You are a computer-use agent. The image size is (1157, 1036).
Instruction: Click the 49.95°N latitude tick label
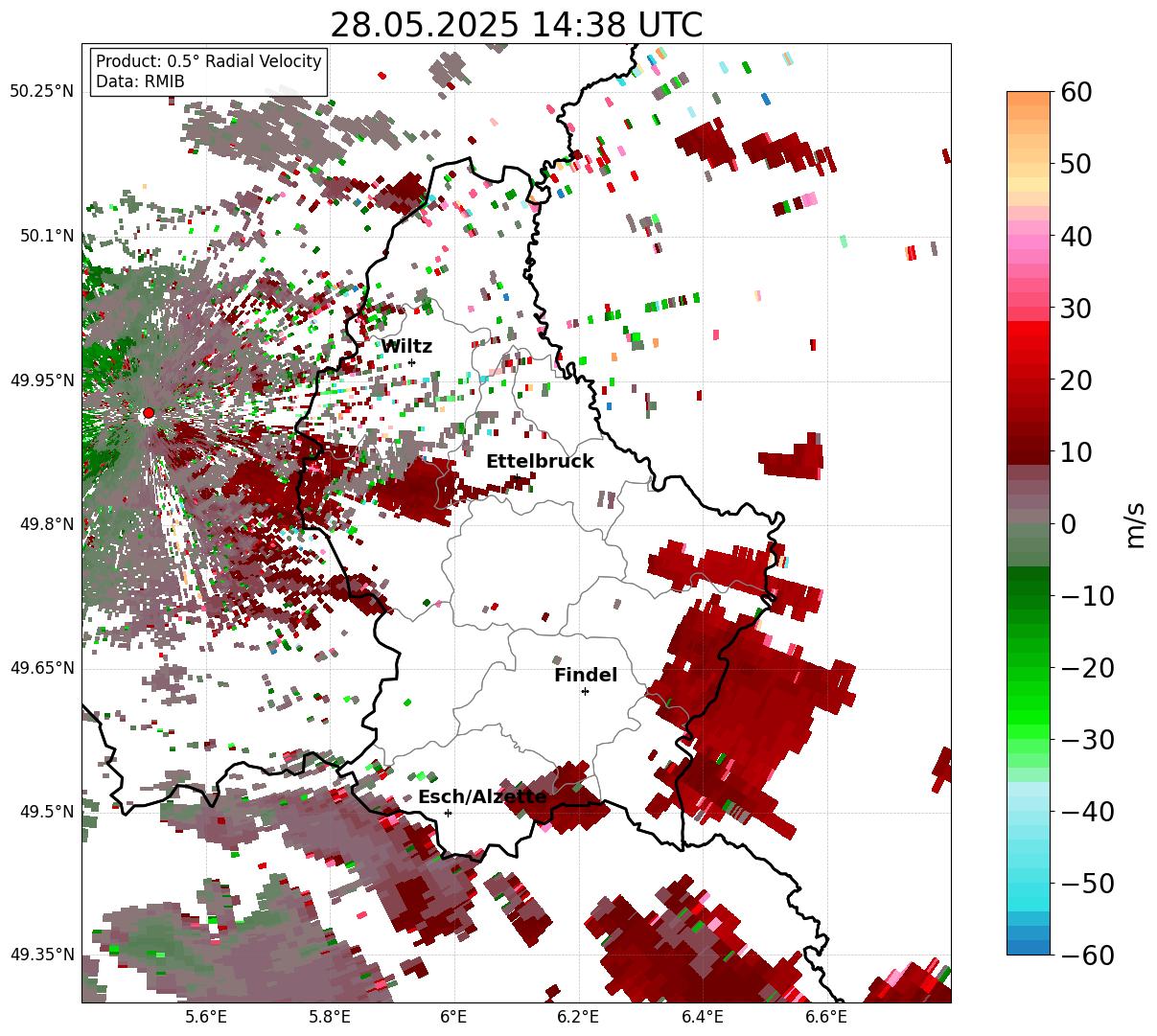tap(41, 380)
